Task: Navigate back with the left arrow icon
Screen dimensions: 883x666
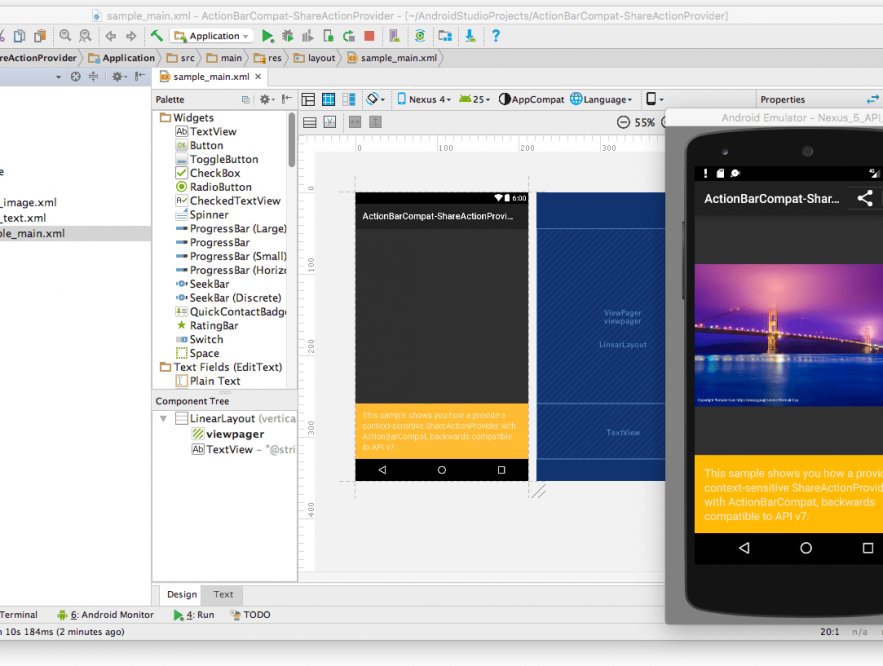Action: [111, 36]
